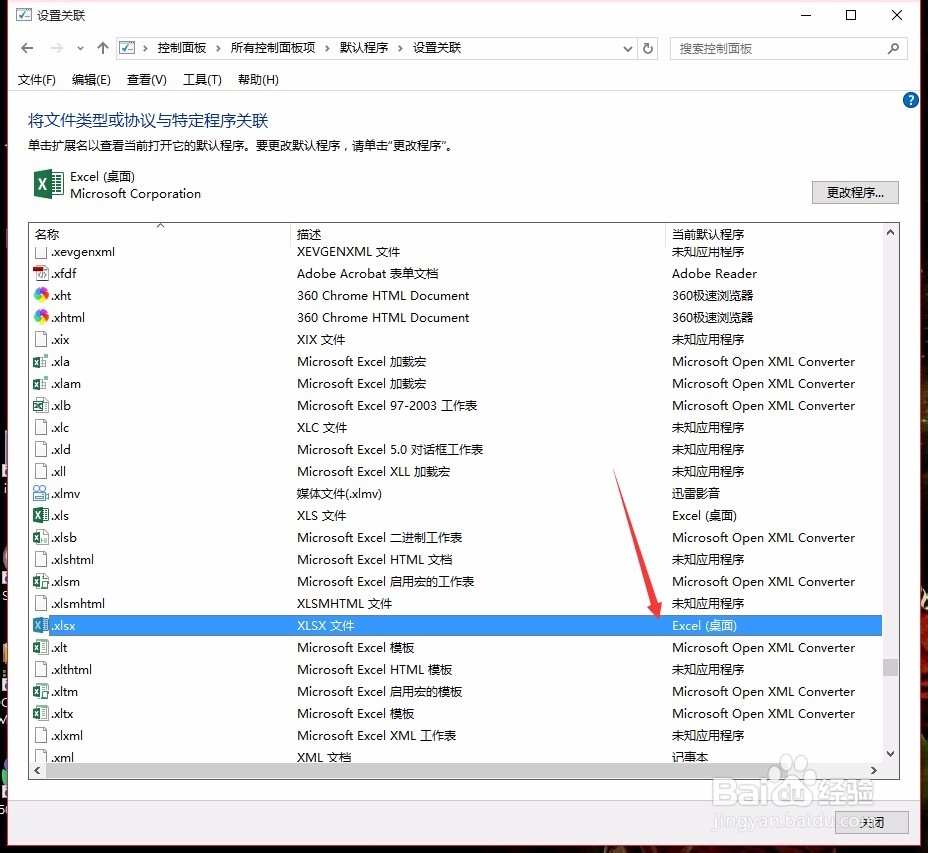Click the up-arrow navigation icon

[x=103, y=47]
